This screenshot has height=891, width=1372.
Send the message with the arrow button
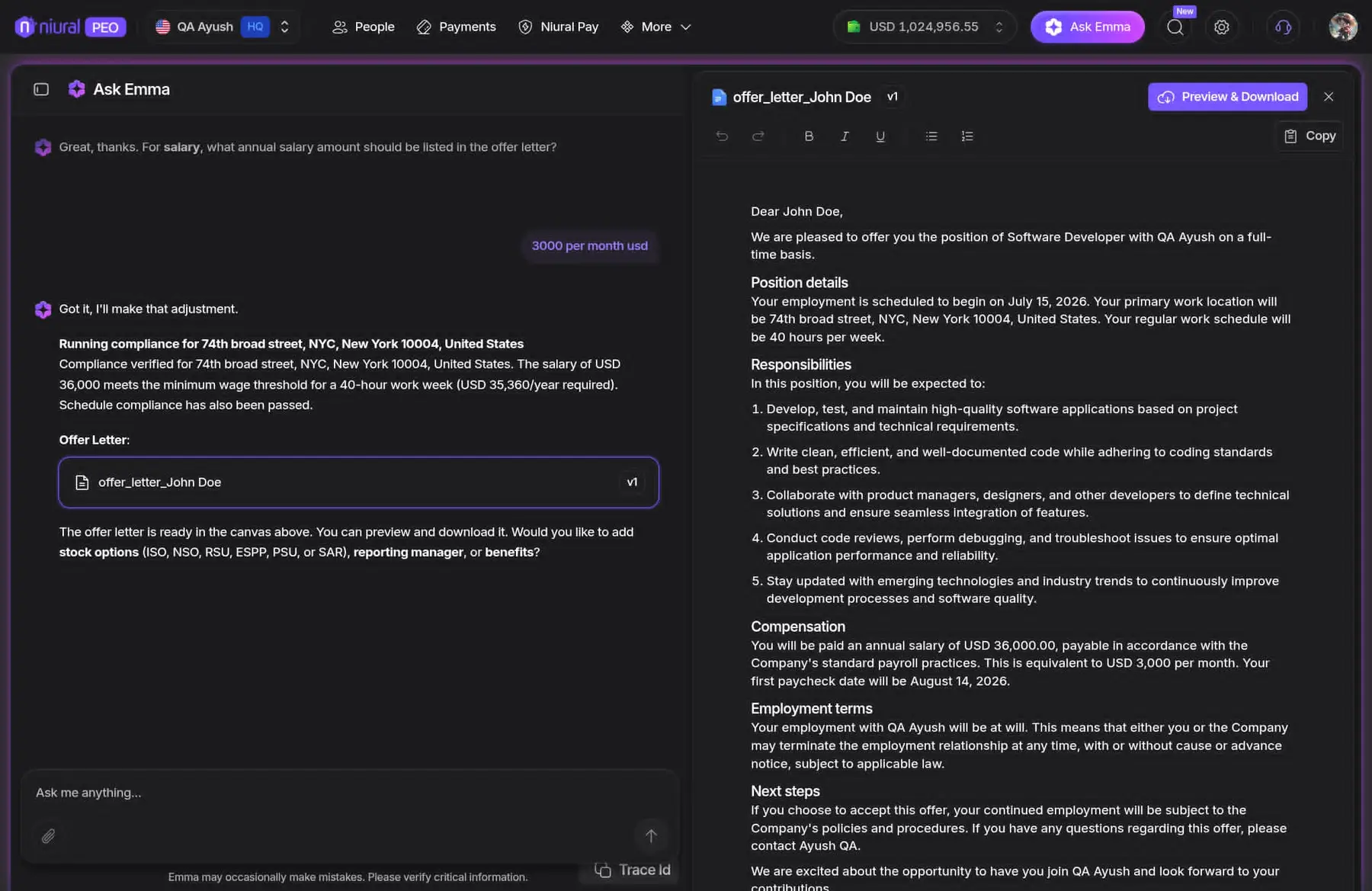[650, 836]
